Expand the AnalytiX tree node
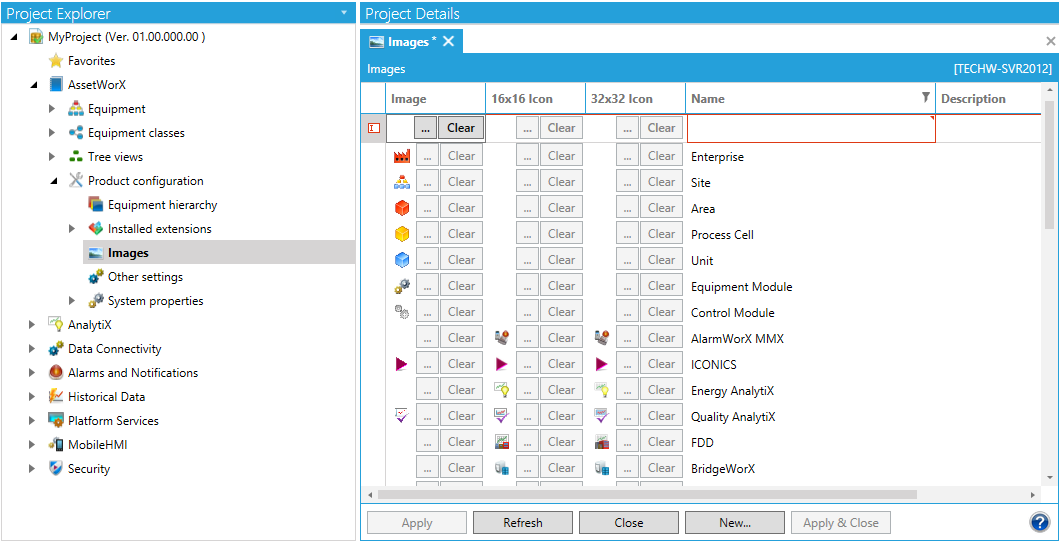Image resolution: width=1063 pixels, height=543 pixels. 32,325
